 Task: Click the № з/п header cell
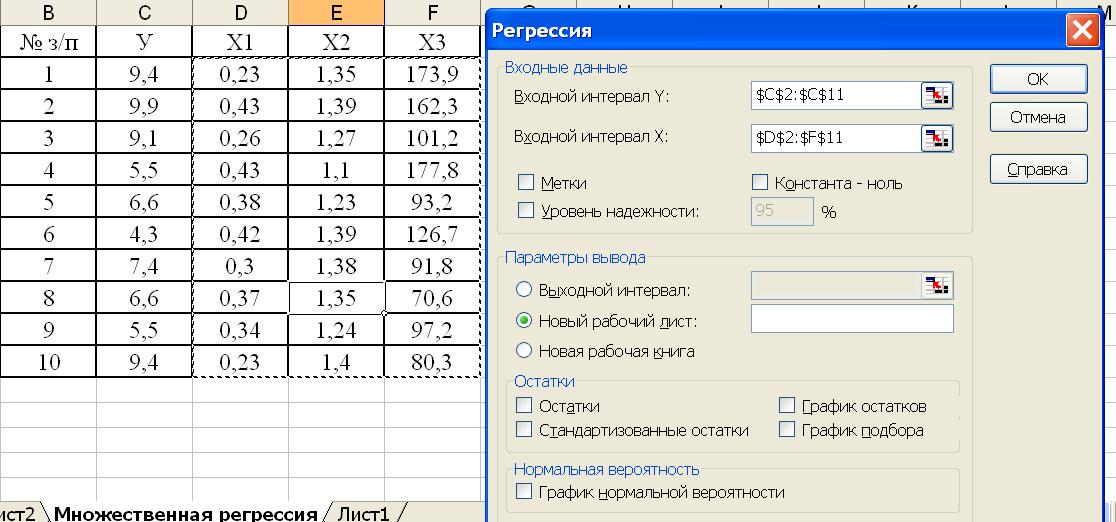[x=48, y=42]
